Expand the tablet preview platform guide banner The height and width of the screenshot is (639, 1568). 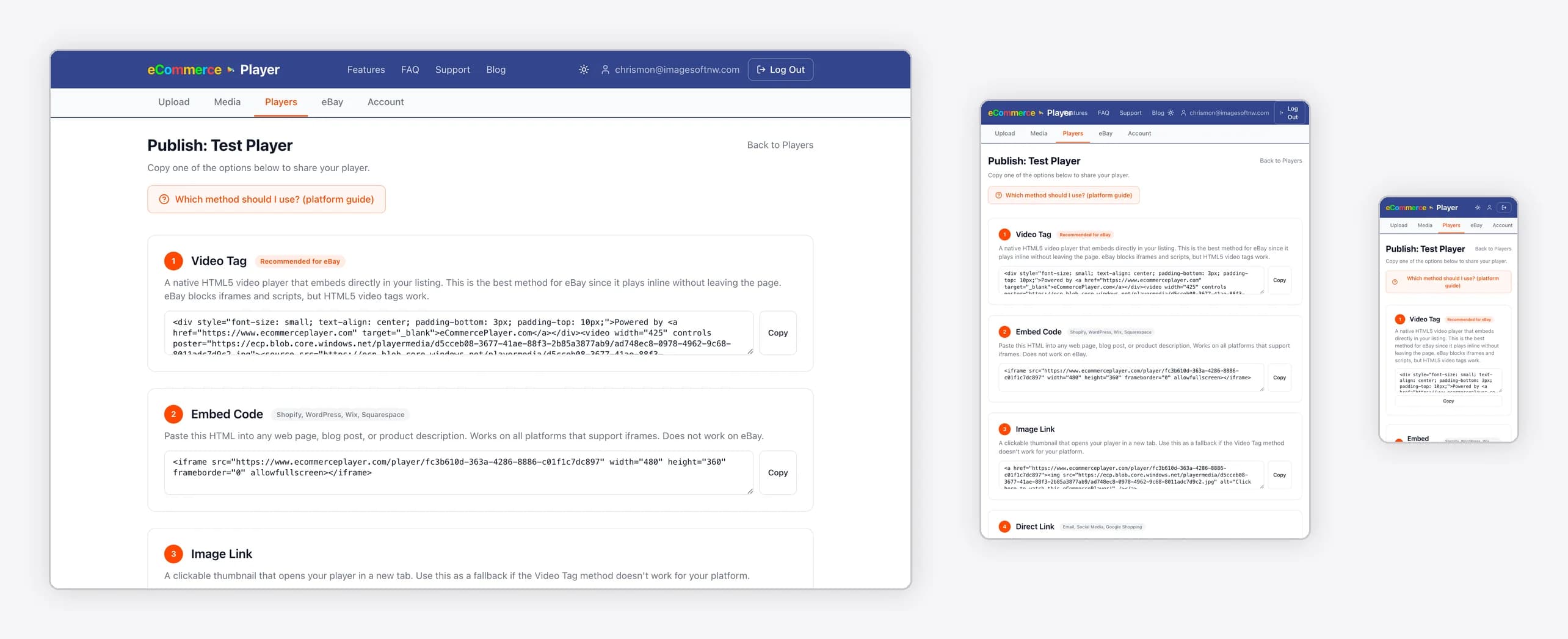point(1063,195)
